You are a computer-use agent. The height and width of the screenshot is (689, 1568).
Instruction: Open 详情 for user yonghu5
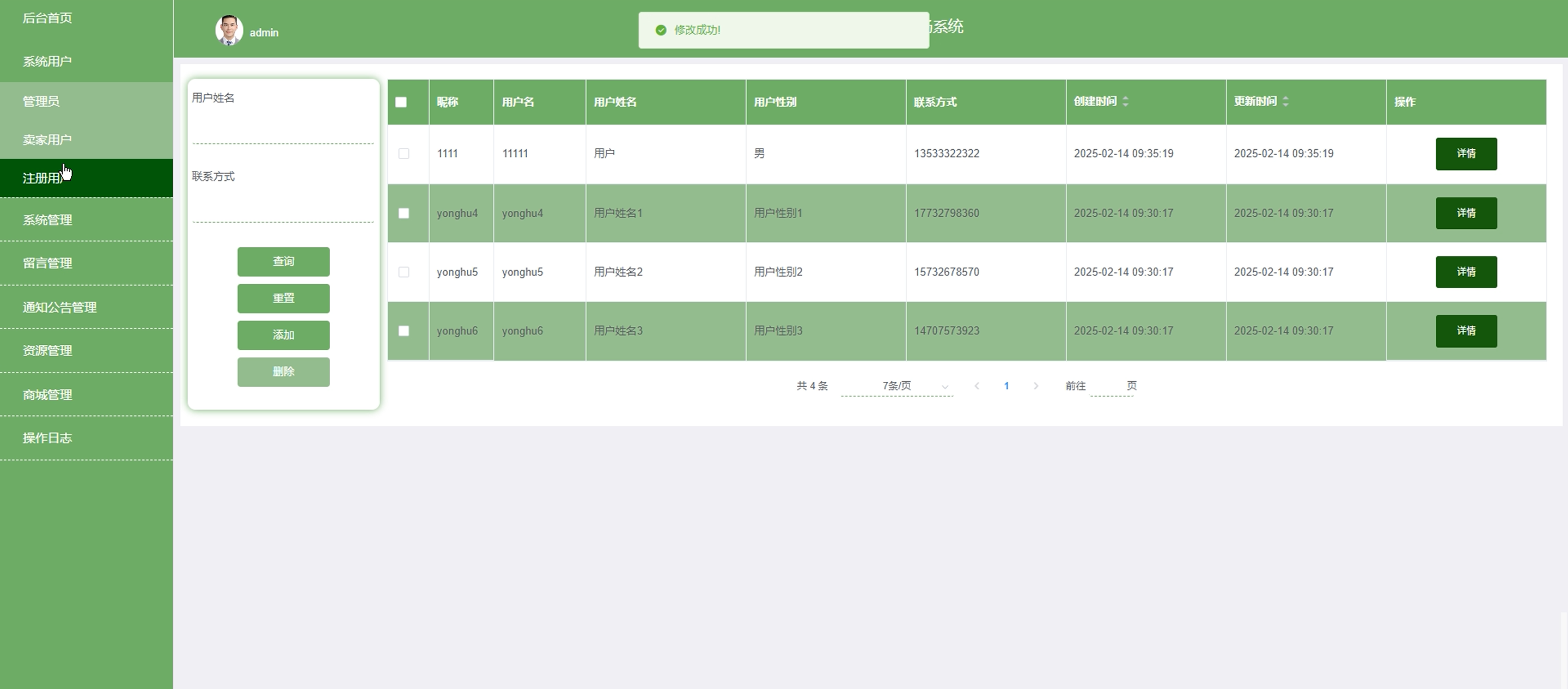pos(1466,271)
